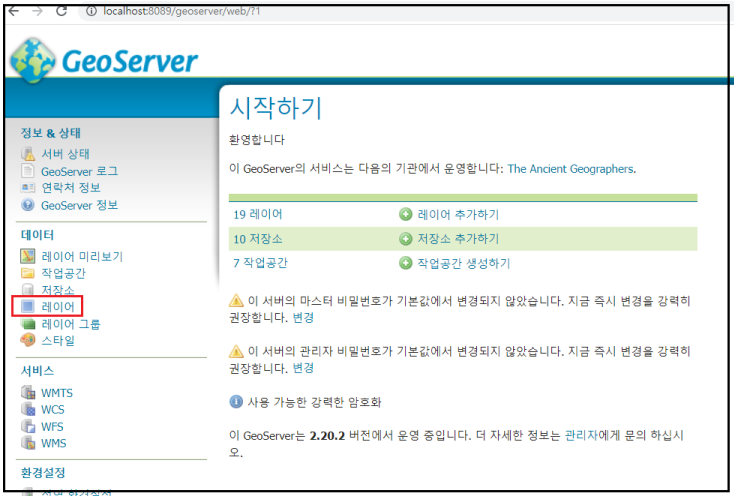This screenshot has height=496, width=734.
Task: Open the 19 레이어 count link
Action: pos(258,214)
